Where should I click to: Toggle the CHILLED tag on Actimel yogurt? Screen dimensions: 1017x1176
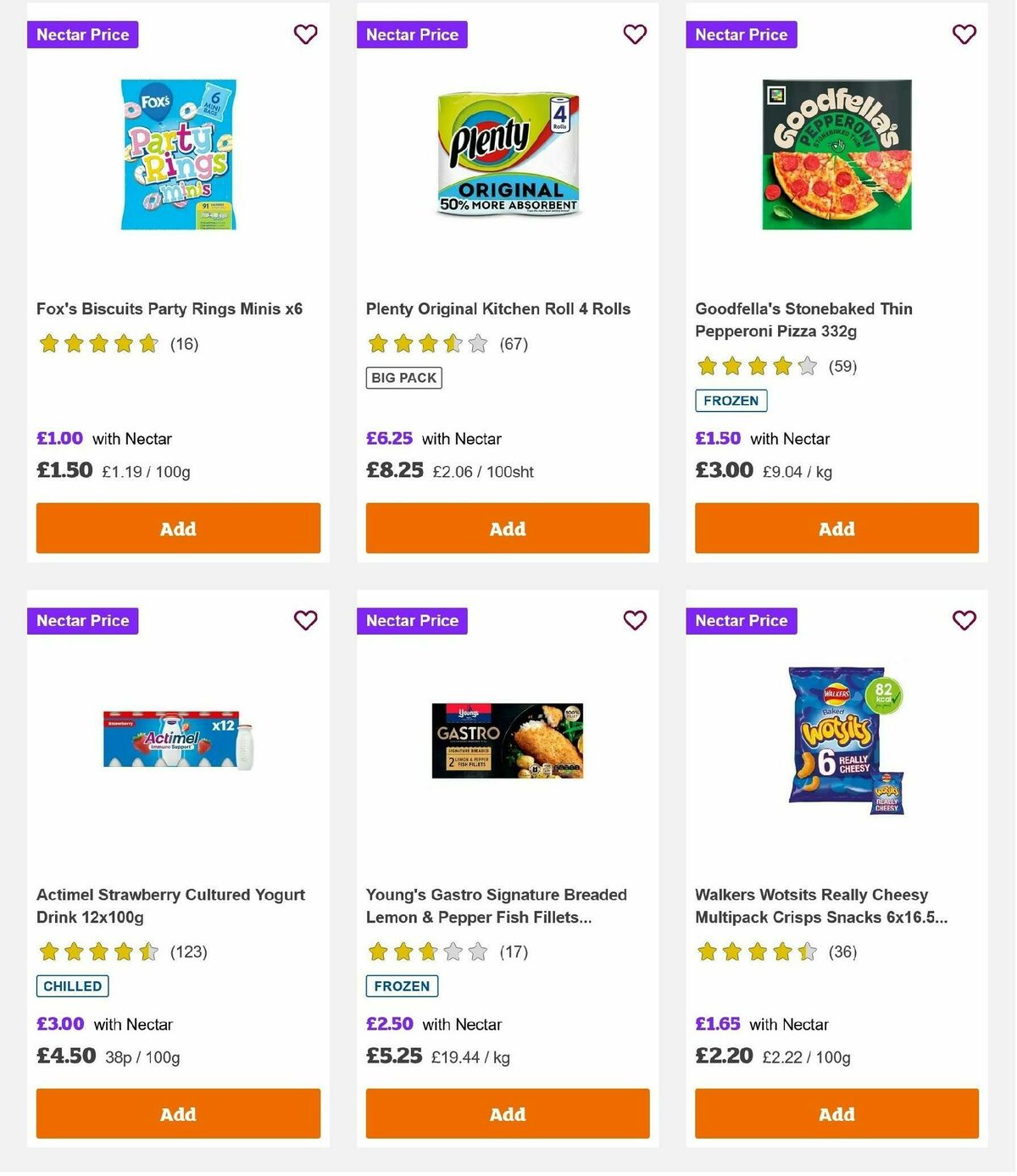point(72,985)
